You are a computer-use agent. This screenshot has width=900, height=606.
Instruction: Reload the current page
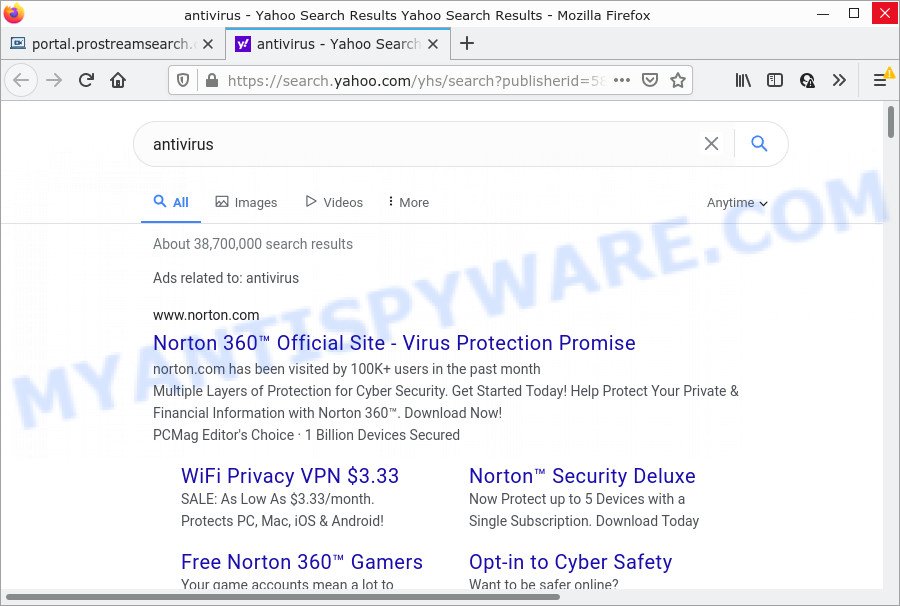click(x=86, y=80)
